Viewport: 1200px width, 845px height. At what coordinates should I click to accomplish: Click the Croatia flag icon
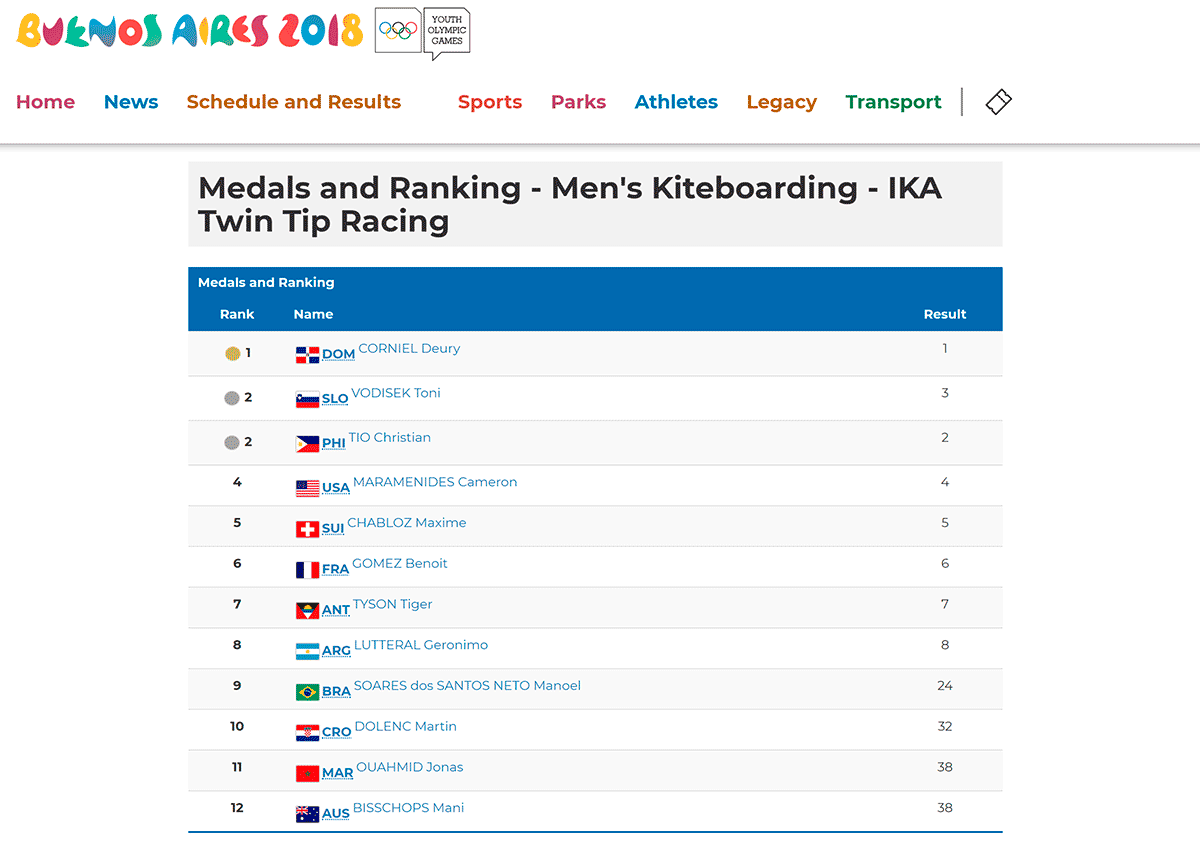pos(307,733)
